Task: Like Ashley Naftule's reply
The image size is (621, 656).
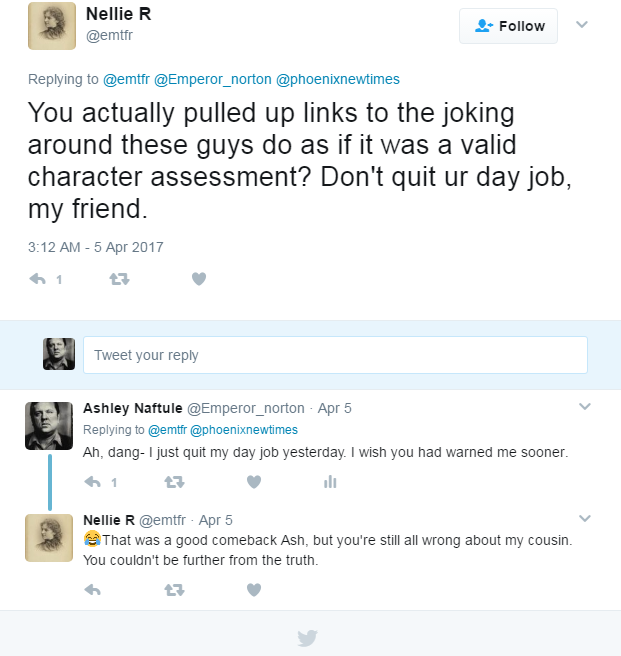Action: point(253,482)
